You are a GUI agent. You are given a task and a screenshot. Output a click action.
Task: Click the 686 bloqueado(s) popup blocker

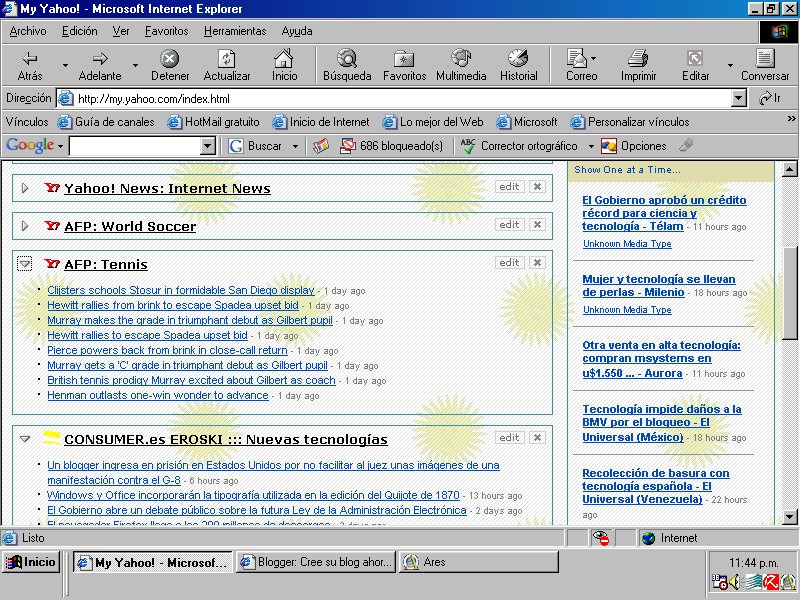pos(392,146)
